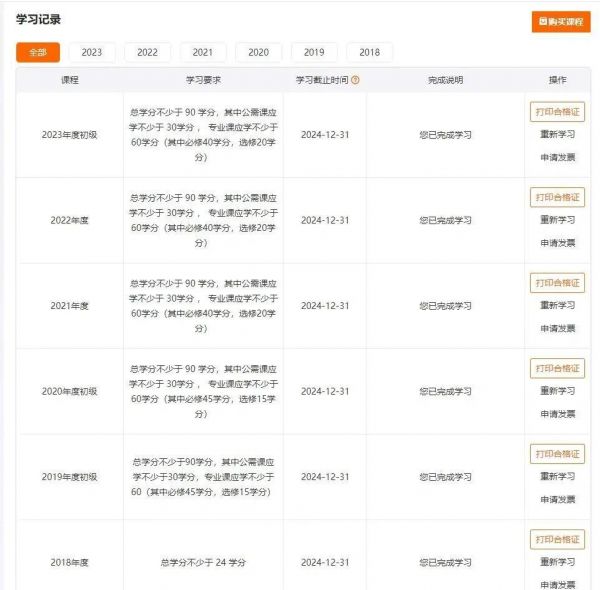The width and height of the screenshot is (600, 590).
Task: Switch to the 2023 year tab
Action: pyautogui.click(x=92, y=52)
